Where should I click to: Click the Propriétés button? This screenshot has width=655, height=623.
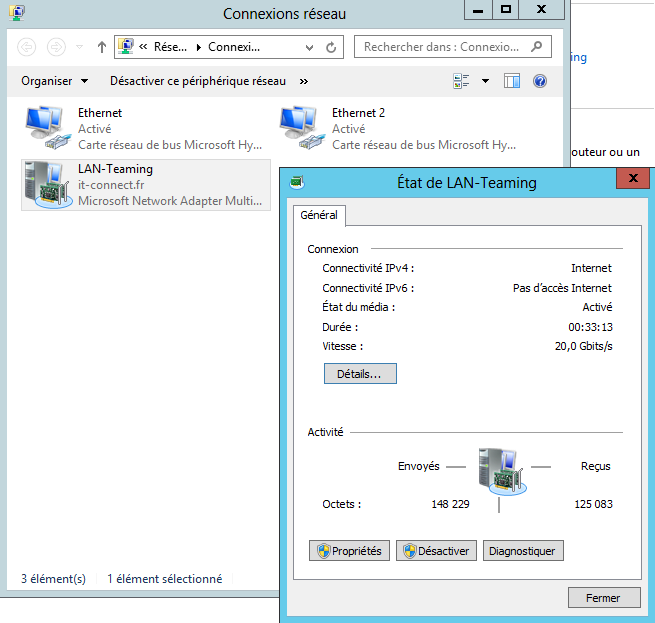tap(349, 551)
